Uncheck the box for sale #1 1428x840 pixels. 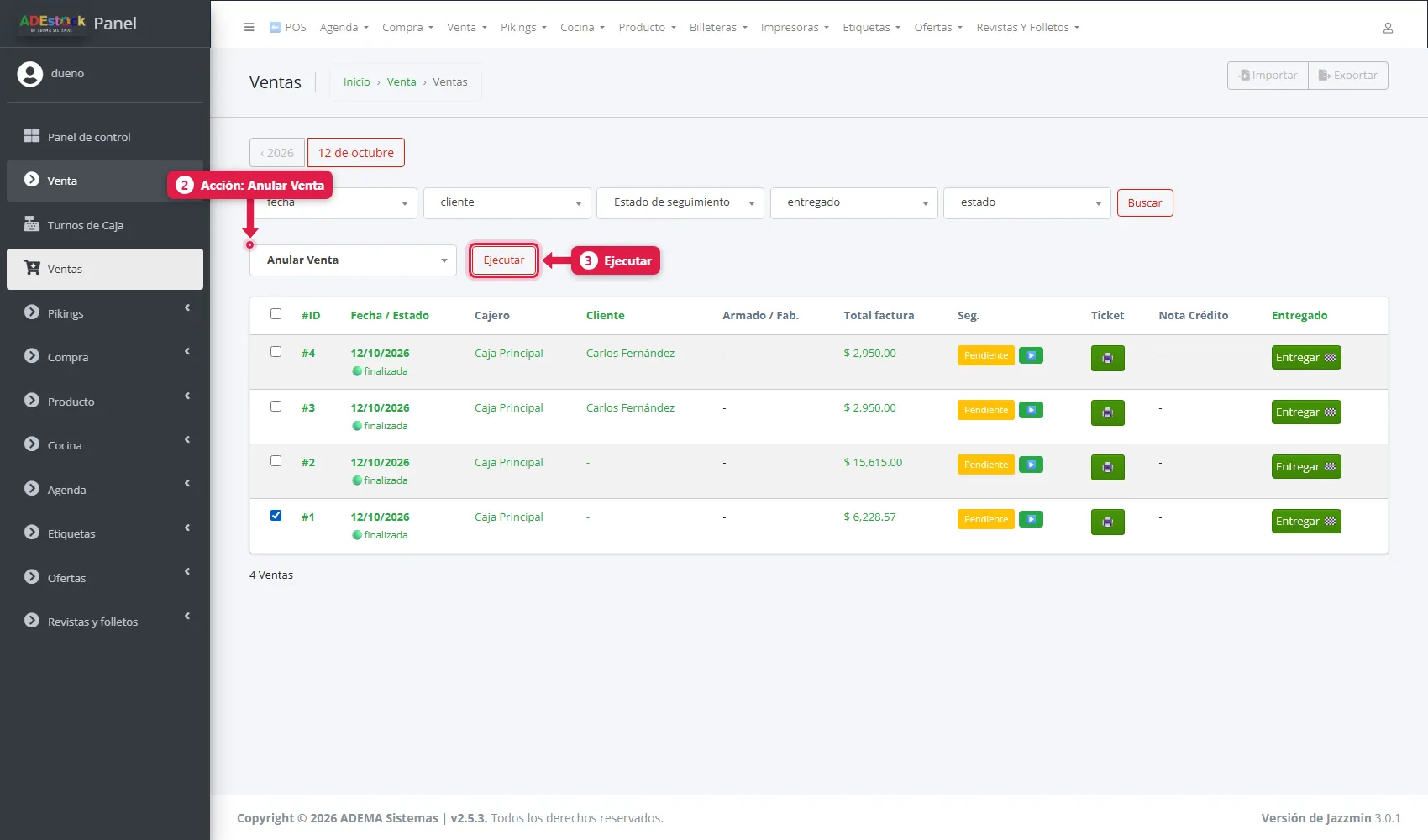tap(276, 516)
